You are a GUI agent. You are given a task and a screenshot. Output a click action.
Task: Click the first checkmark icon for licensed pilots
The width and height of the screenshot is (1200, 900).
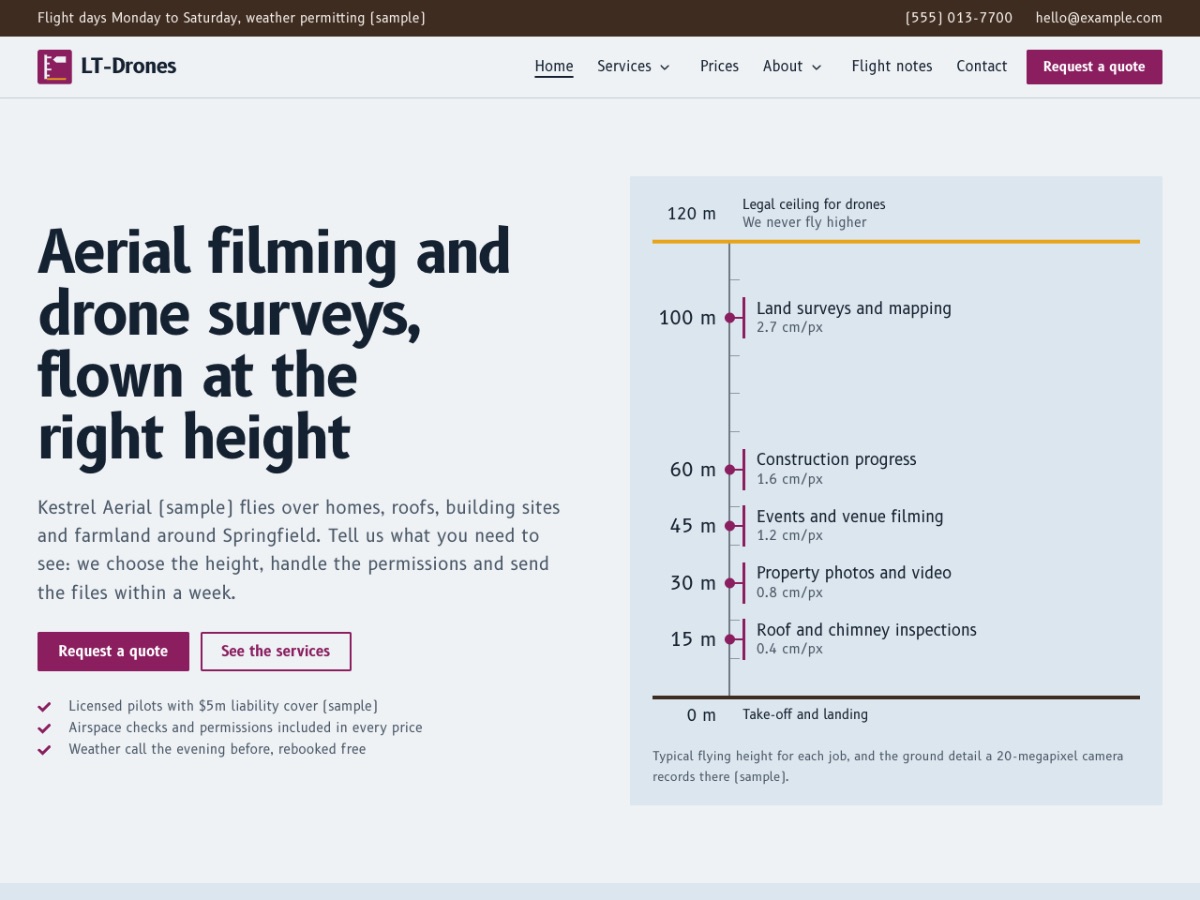point(44,706)
